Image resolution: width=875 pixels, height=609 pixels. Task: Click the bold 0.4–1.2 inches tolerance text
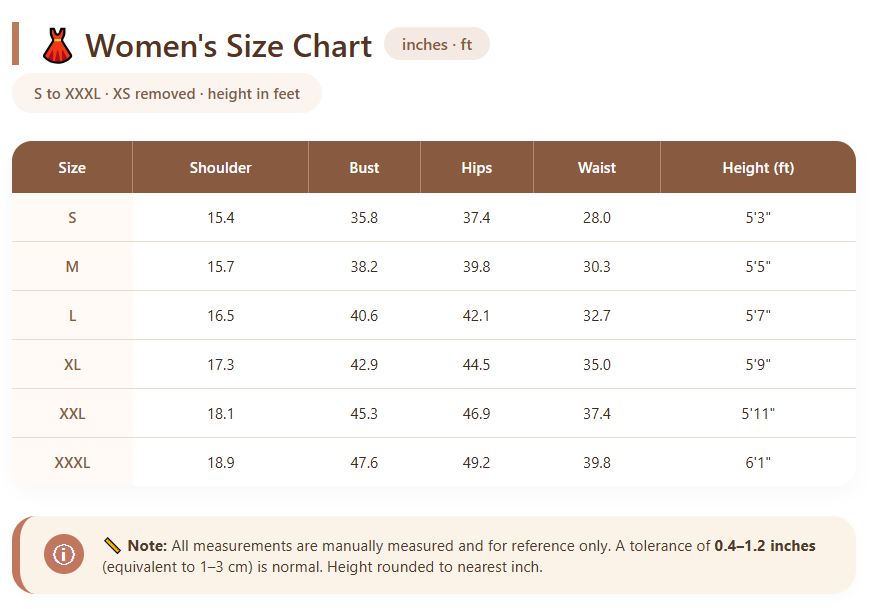764,546
